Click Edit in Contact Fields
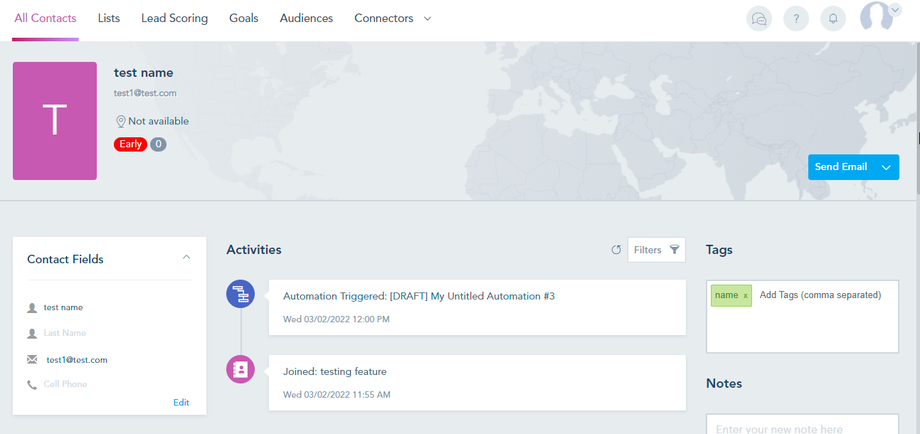Image resolution: width=920 pixels, height=434 pixels. point(181,402)
